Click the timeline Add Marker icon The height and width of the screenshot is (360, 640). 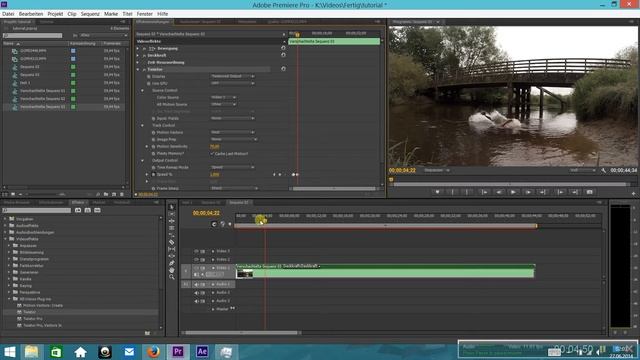coord(229,224)
